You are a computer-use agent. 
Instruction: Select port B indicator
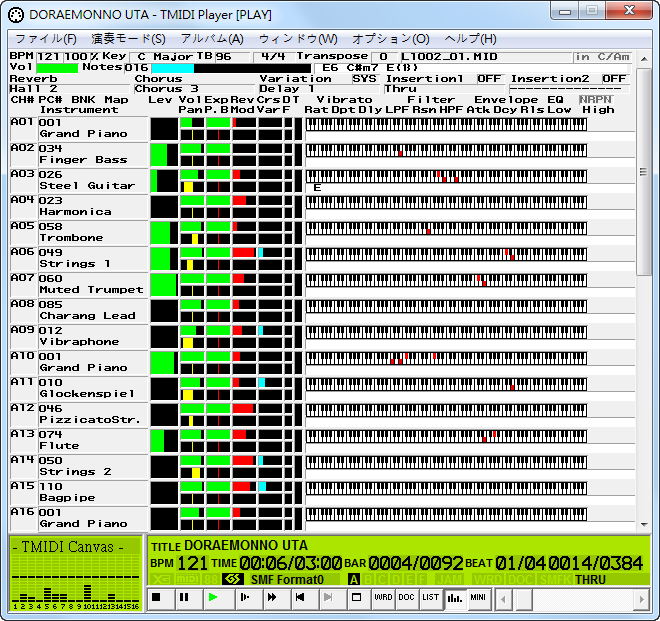click(x=368, y=579)
